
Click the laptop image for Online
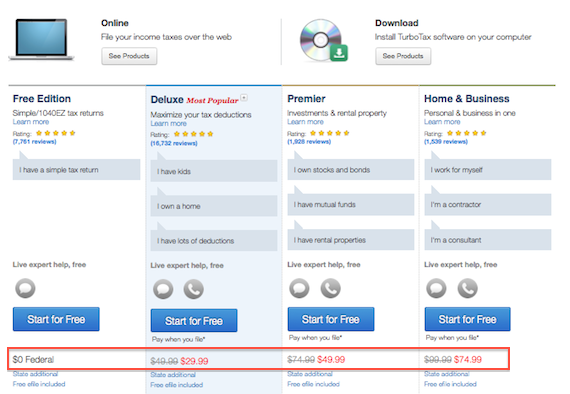pyautogui.click(x=41, y=40)
